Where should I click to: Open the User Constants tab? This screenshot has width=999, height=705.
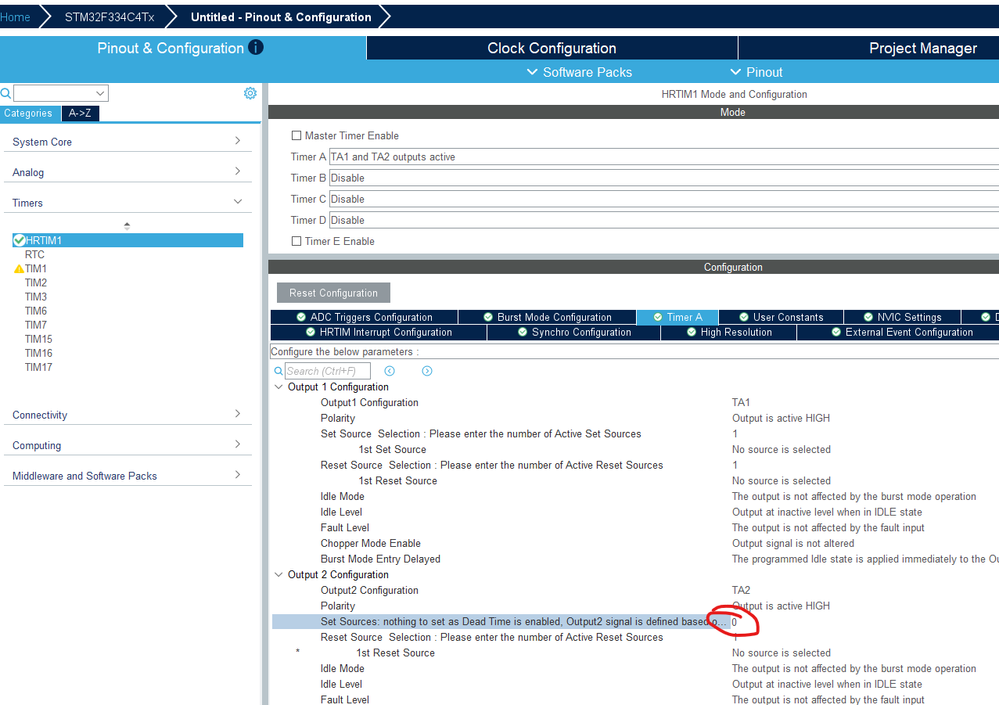(x=781, y=317)
